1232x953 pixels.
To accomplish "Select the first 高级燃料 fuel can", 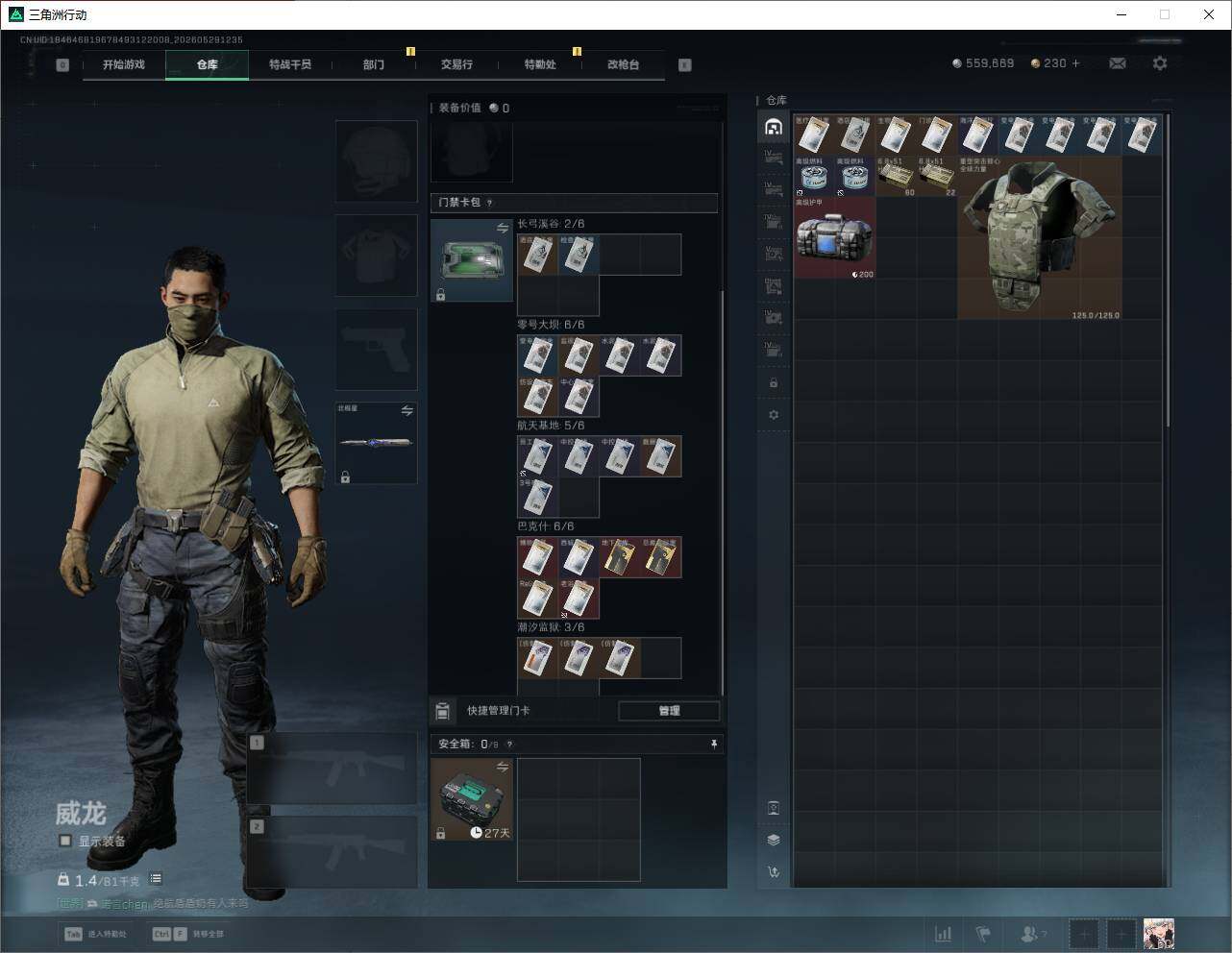I will 814,177.
